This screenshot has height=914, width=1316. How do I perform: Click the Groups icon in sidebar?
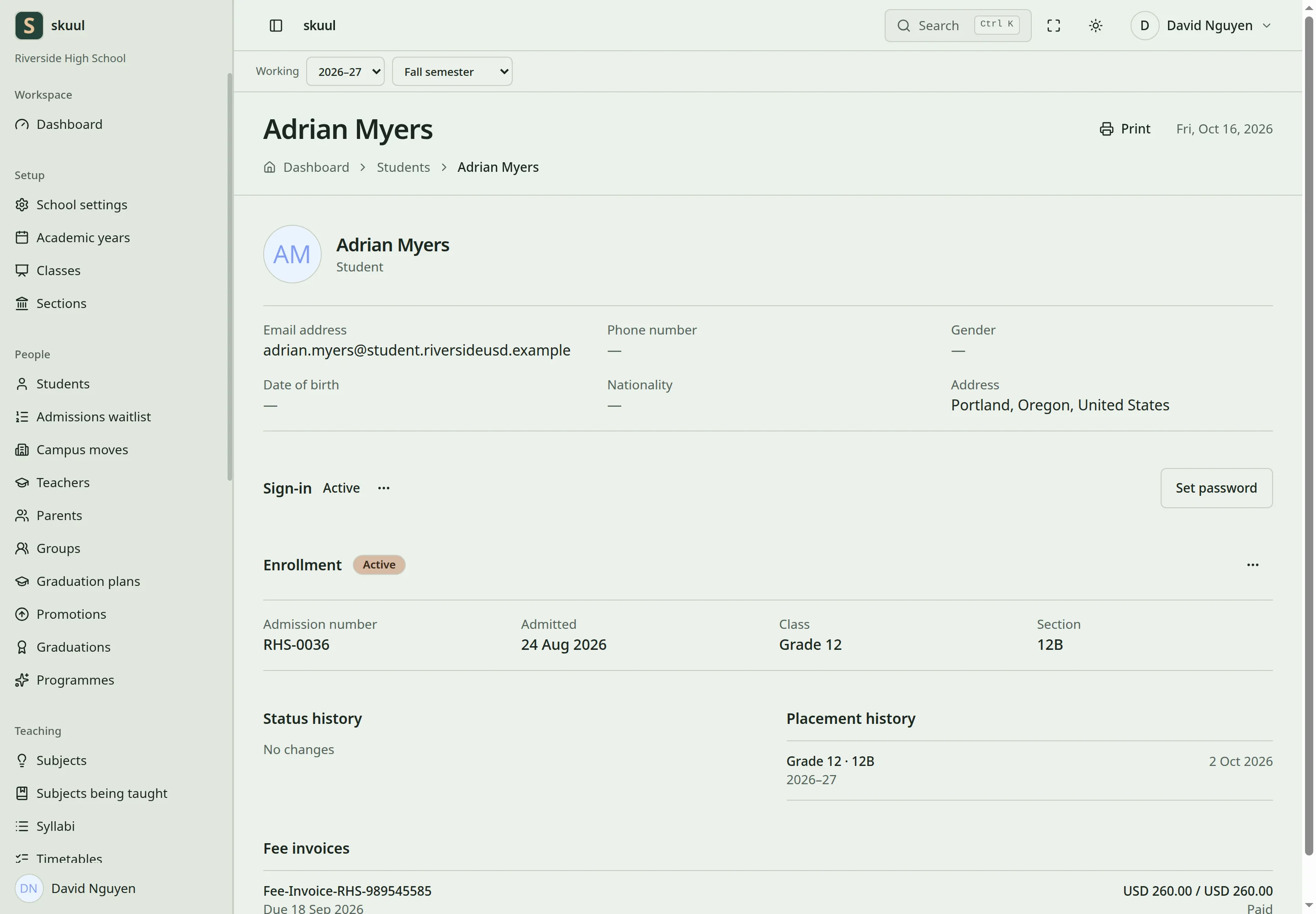[x=22, y=548]
